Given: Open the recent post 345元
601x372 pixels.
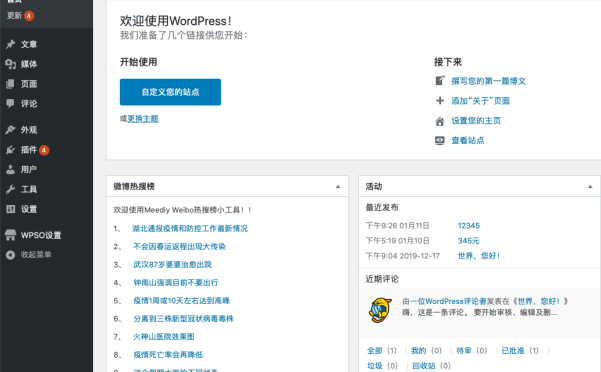Looking at the screenshot, I should coord(468,241).
